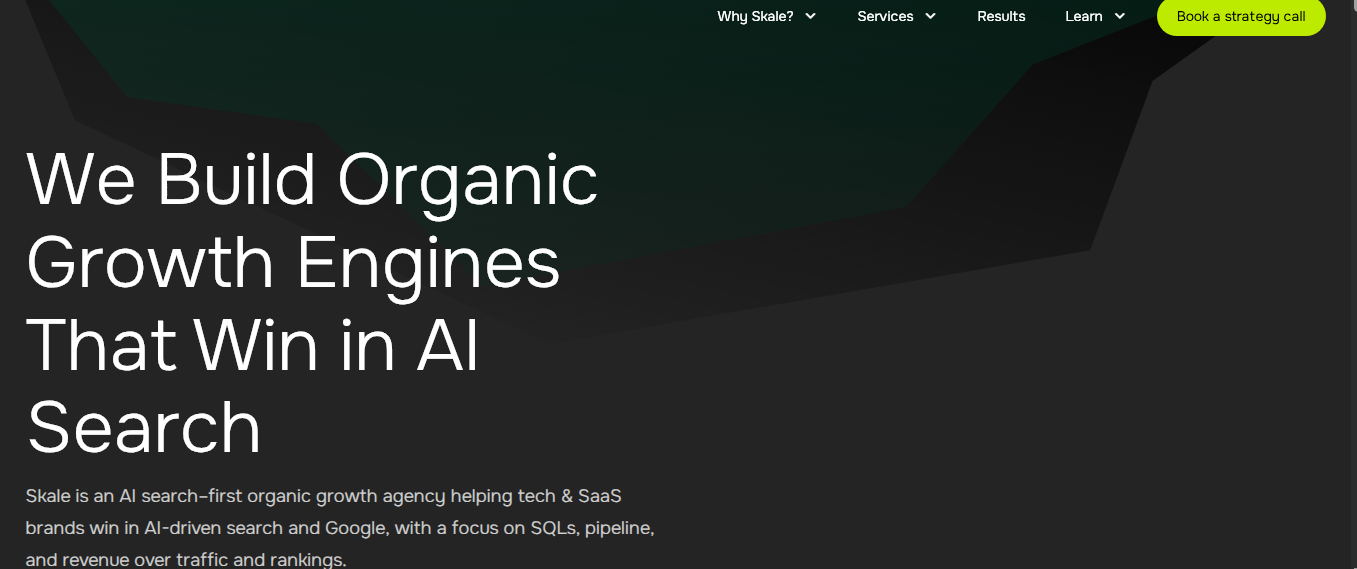Expand the chevron next to Learn
This screenshot has height=569, width=1357.
[1119, 16]
